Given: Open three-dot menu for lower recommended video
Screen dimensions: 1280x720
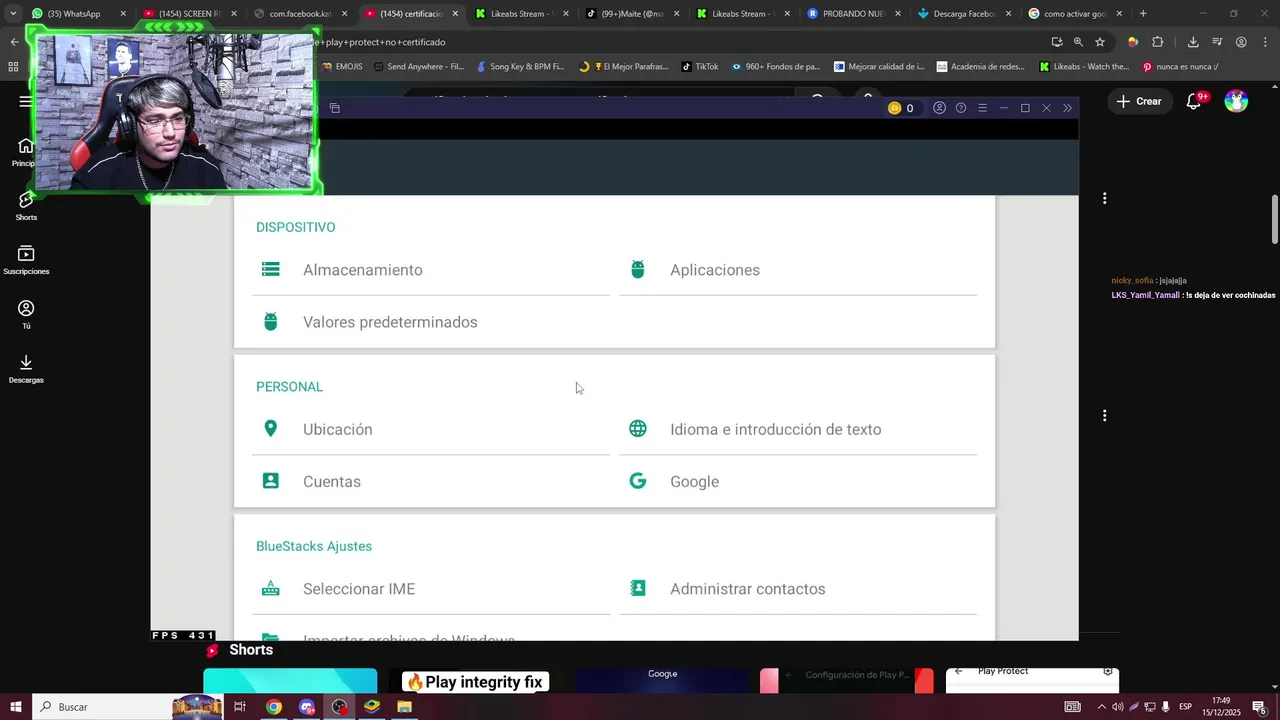Looking at the screenshot, I should (1104, 415).
